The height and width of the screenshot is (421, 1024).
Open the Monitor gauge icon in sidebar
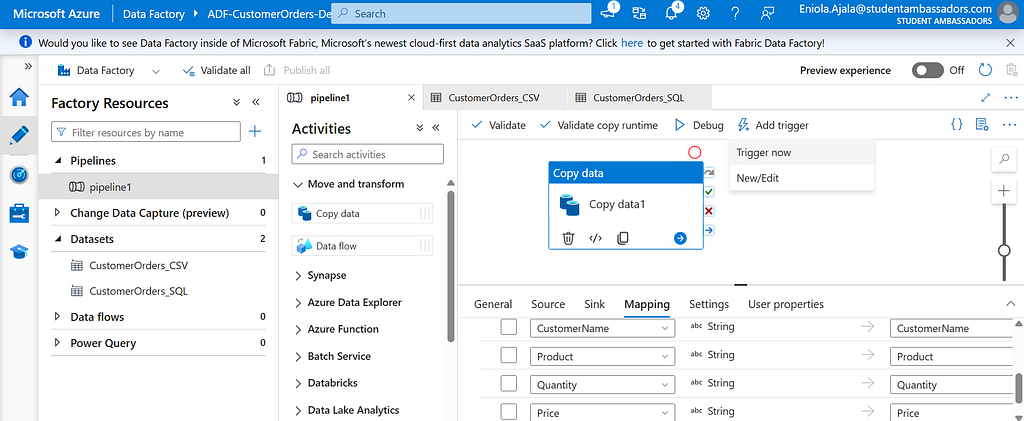pos(19,175)
